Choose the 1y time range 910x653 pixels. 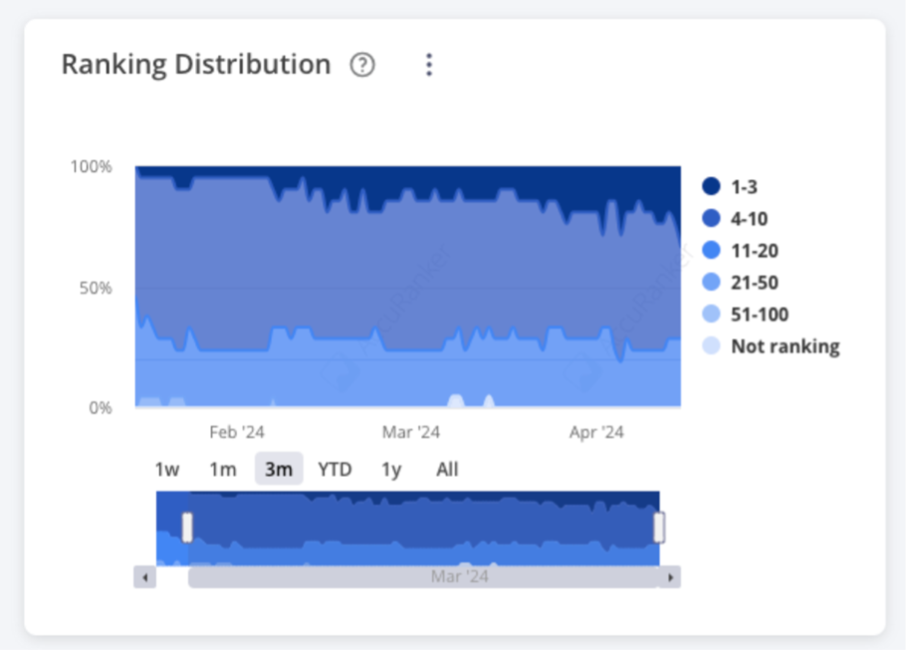391,469
